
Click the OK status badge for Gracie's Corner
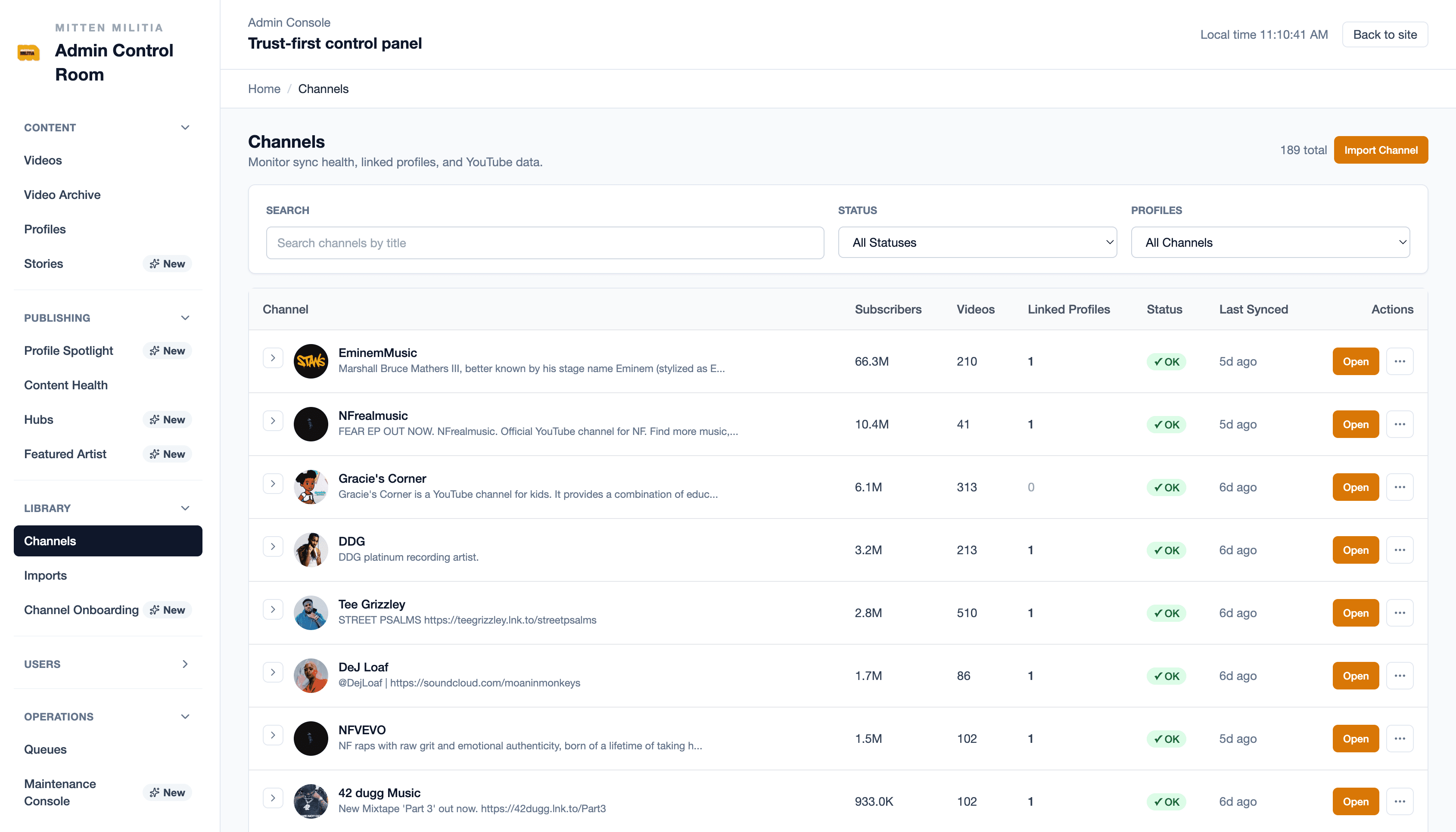click(x=1166, y=487)
